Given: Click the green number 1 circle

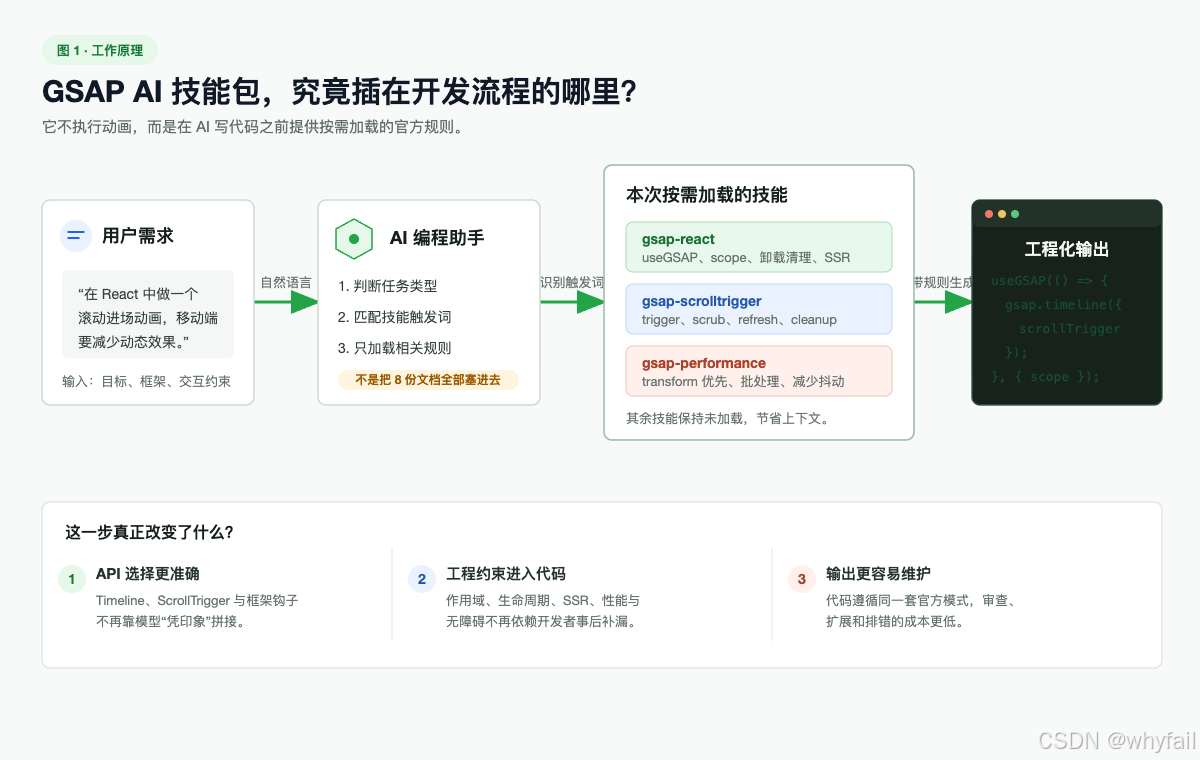Looking at the screenshot, I should pos(71,579).
